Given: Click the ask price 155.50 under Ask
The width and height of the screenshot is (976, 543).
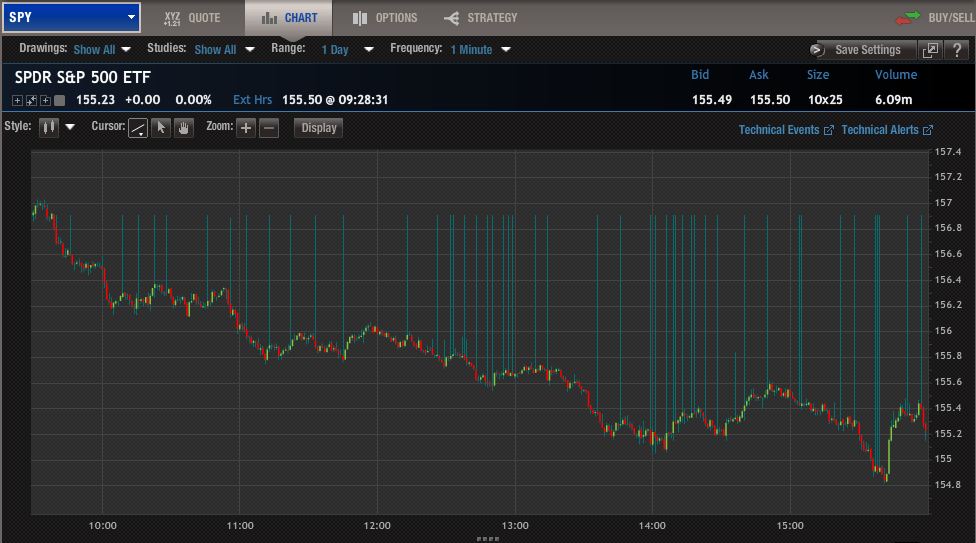Looking at the screenshot, I should point(769,100).
